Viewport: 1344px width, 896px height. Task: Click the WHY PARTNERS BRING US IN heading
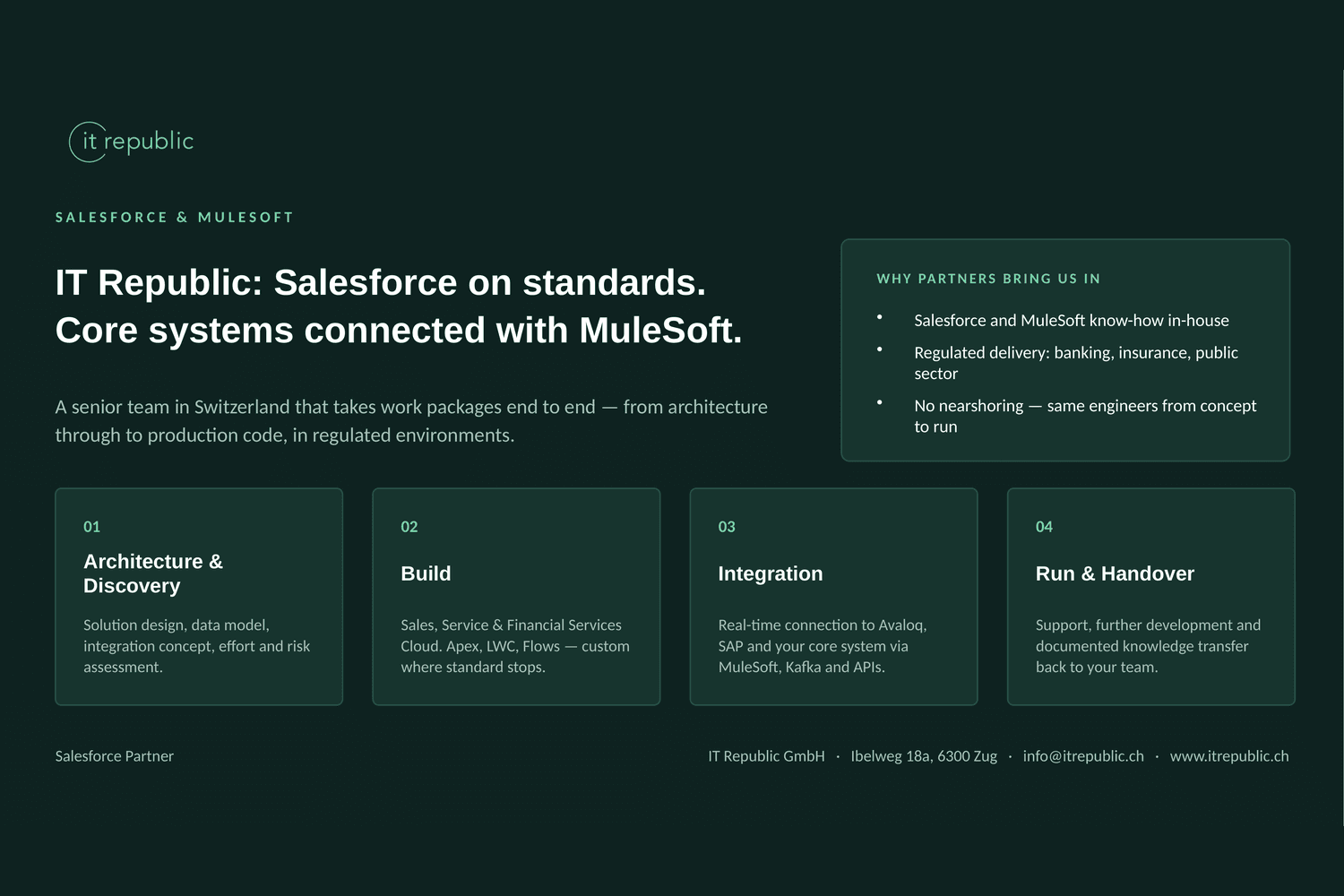[x=988, y=279]
